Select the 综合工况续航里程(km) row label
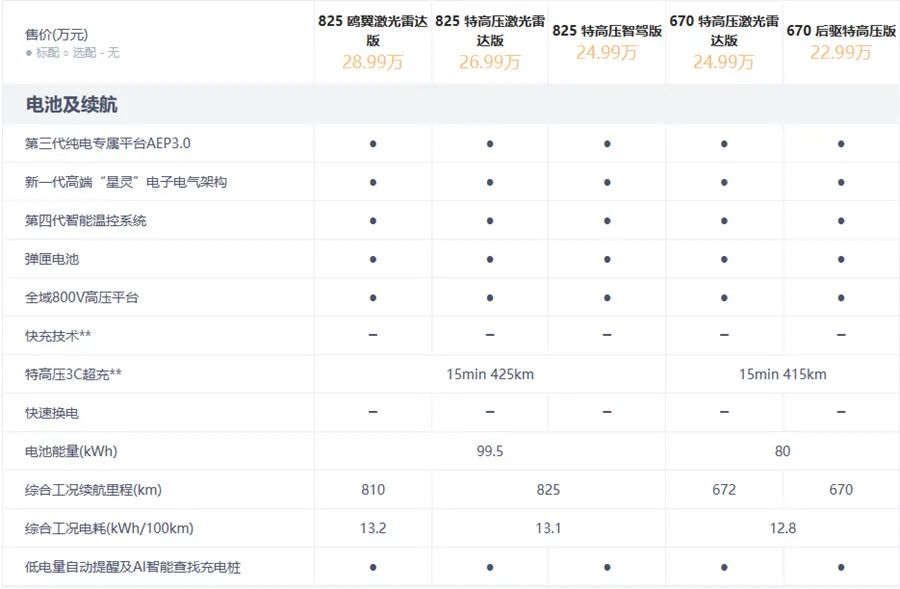This screenshot has width=900, height=589. coord(93,490)
